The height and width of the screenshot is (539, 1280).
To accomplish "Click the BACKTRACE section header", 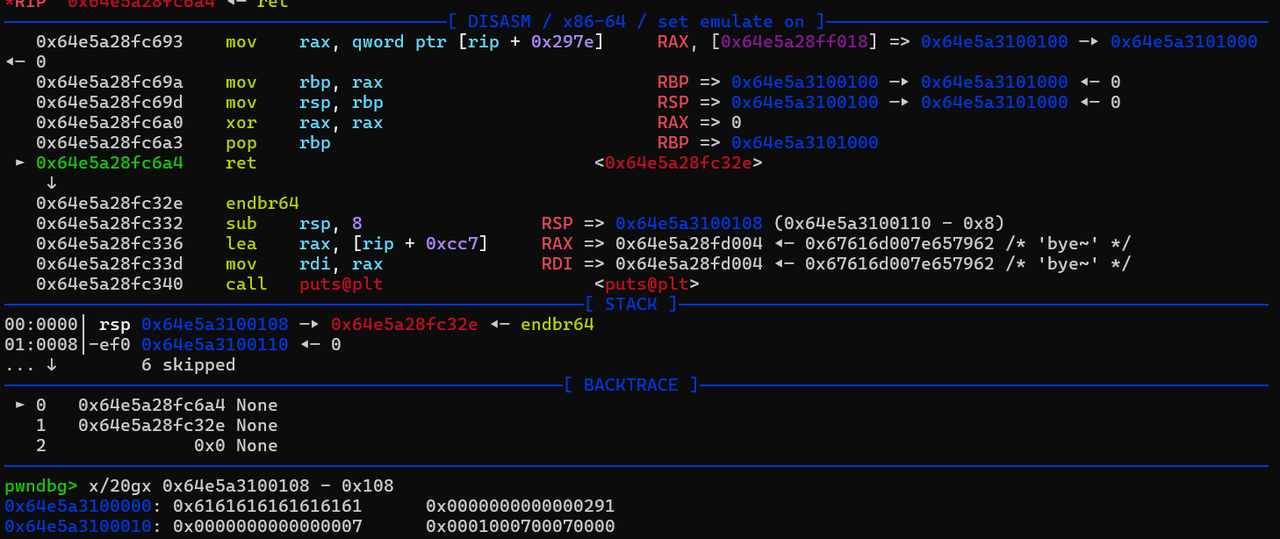I will click(x=630, y=385).
